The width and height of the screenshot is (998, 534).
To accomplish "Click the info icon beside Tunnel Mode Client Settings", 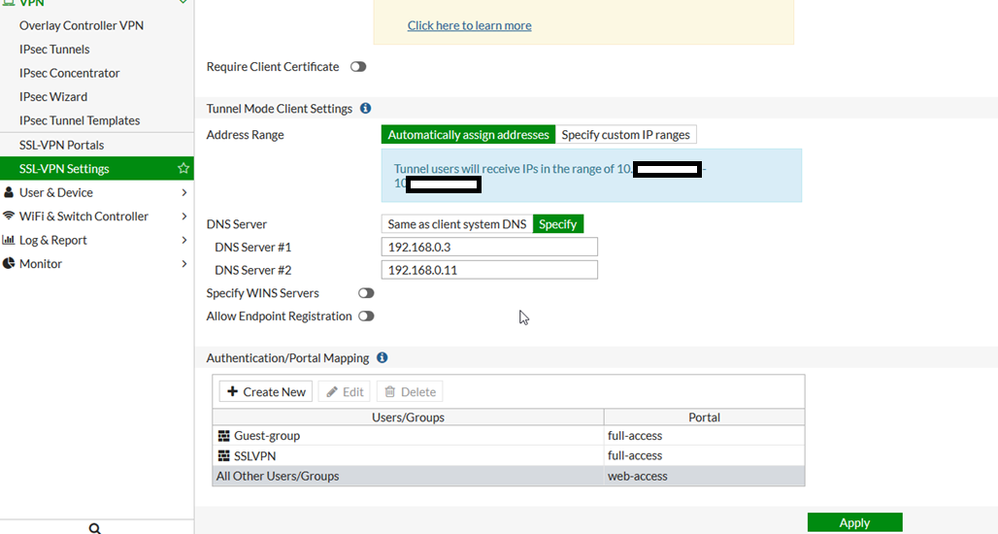I will click(x=365, y=108).
